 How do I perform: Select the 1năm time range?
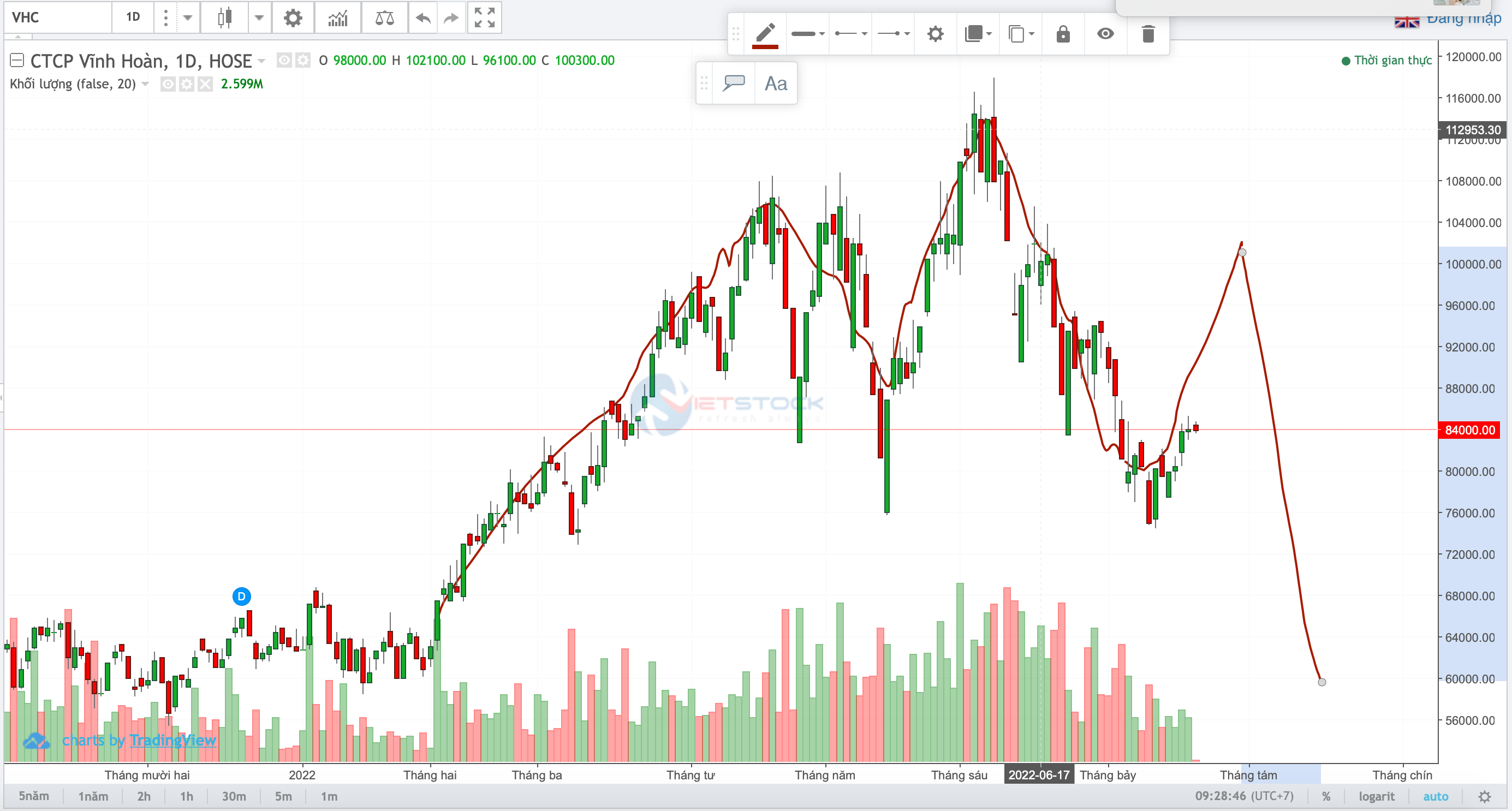tap(93, 796)
